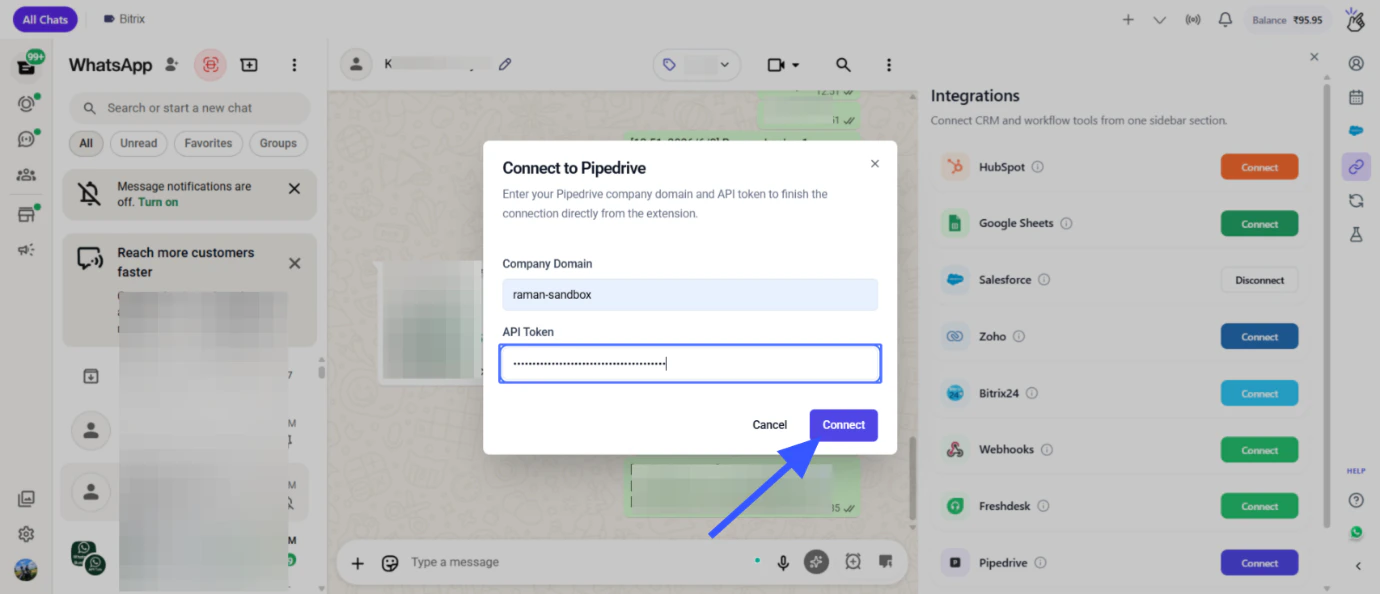Cancel the Connect to Pipedrive dialog
The width and height of the screenshot is (1380, 594).
(x=769, y=425)
